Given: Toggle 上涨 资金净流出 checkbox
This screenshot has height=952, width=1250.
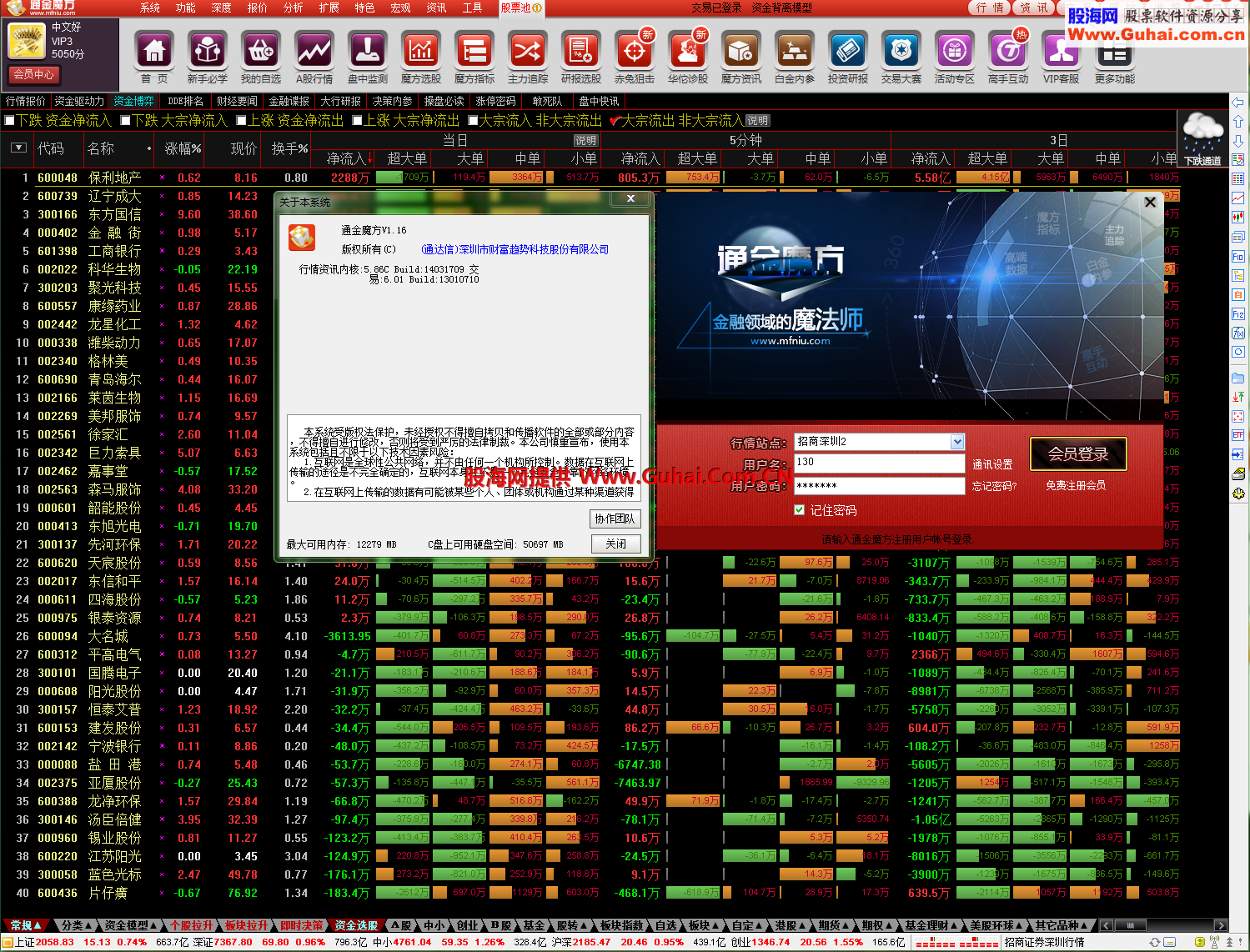Looking at the screenshot, I should click(x=241, y=121).
